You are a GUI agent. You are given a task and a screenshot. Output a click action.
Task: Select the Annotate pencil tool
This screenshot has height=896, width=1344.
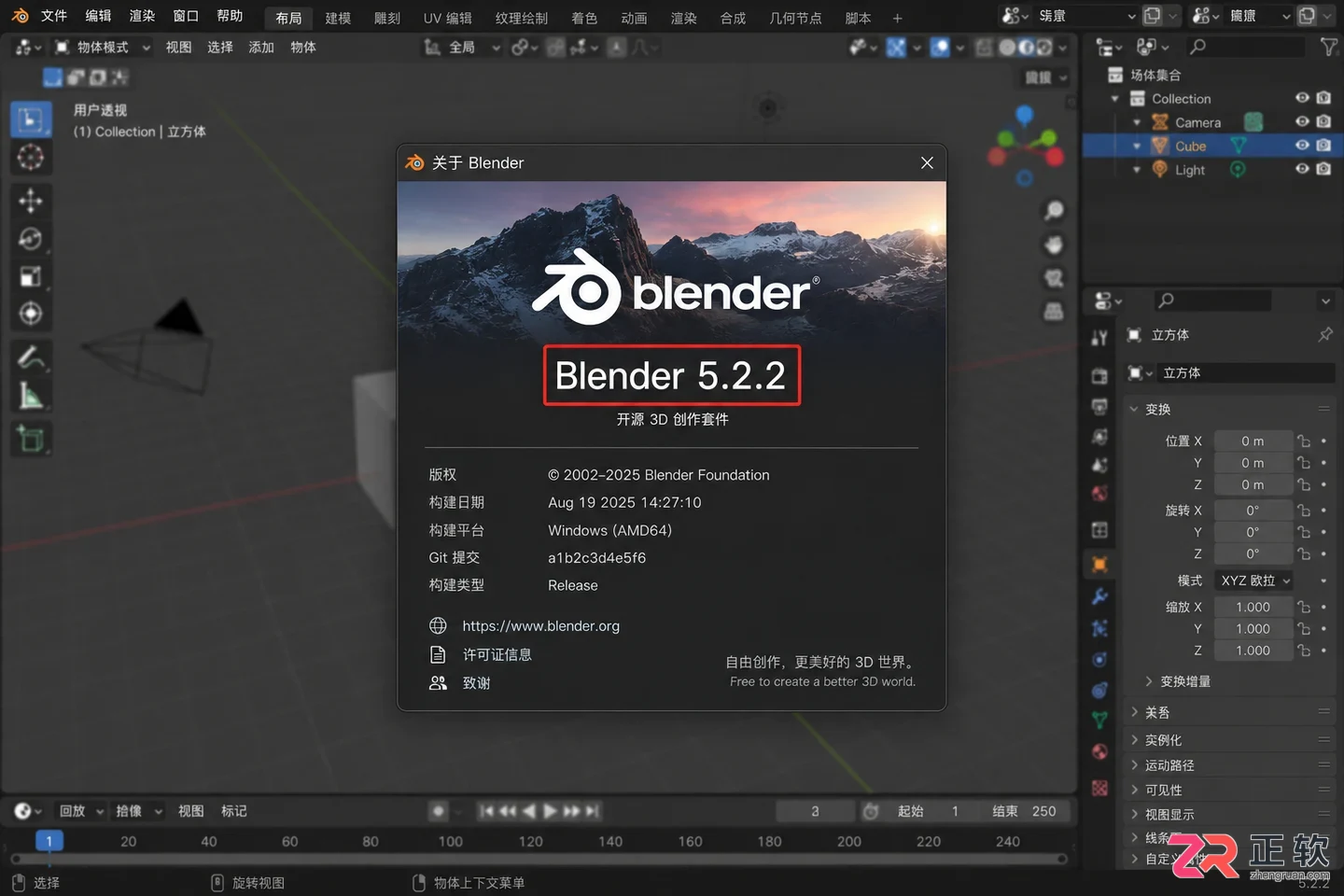point(31,357)
